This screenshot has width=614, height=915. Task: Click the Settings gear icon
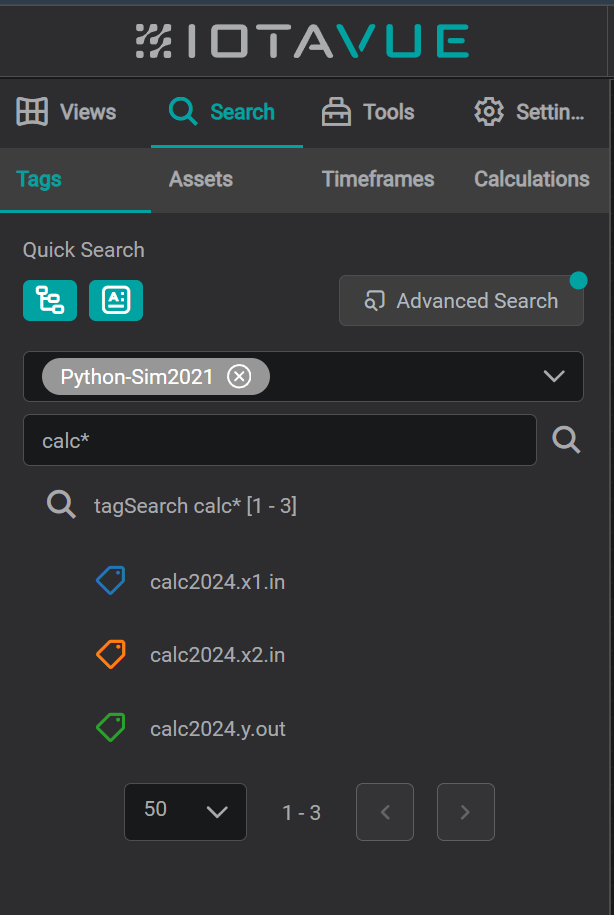pos(489,111)
